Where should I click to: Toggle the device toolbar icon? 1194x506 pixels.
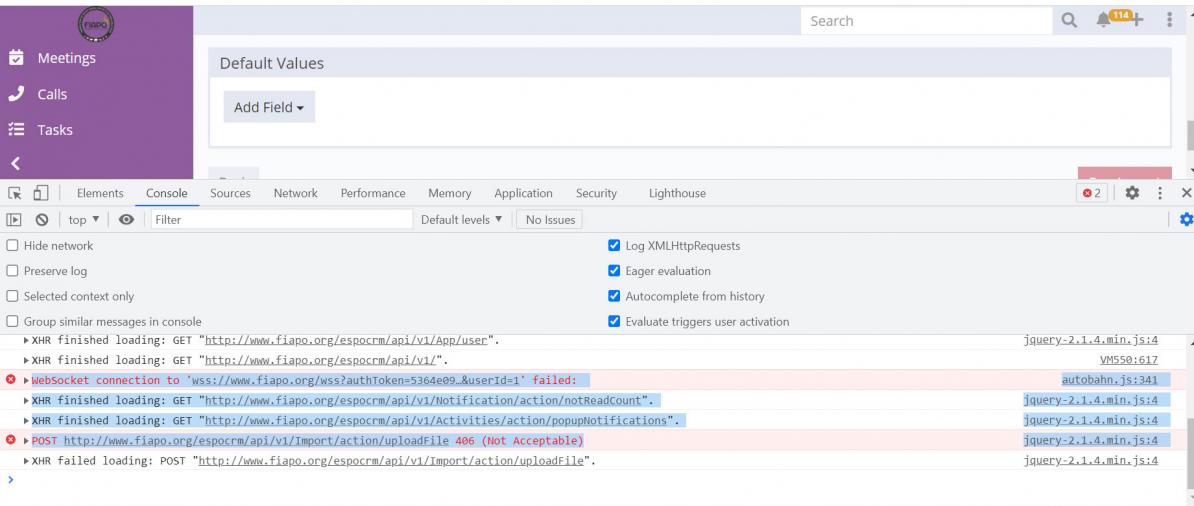click(41, 193)
